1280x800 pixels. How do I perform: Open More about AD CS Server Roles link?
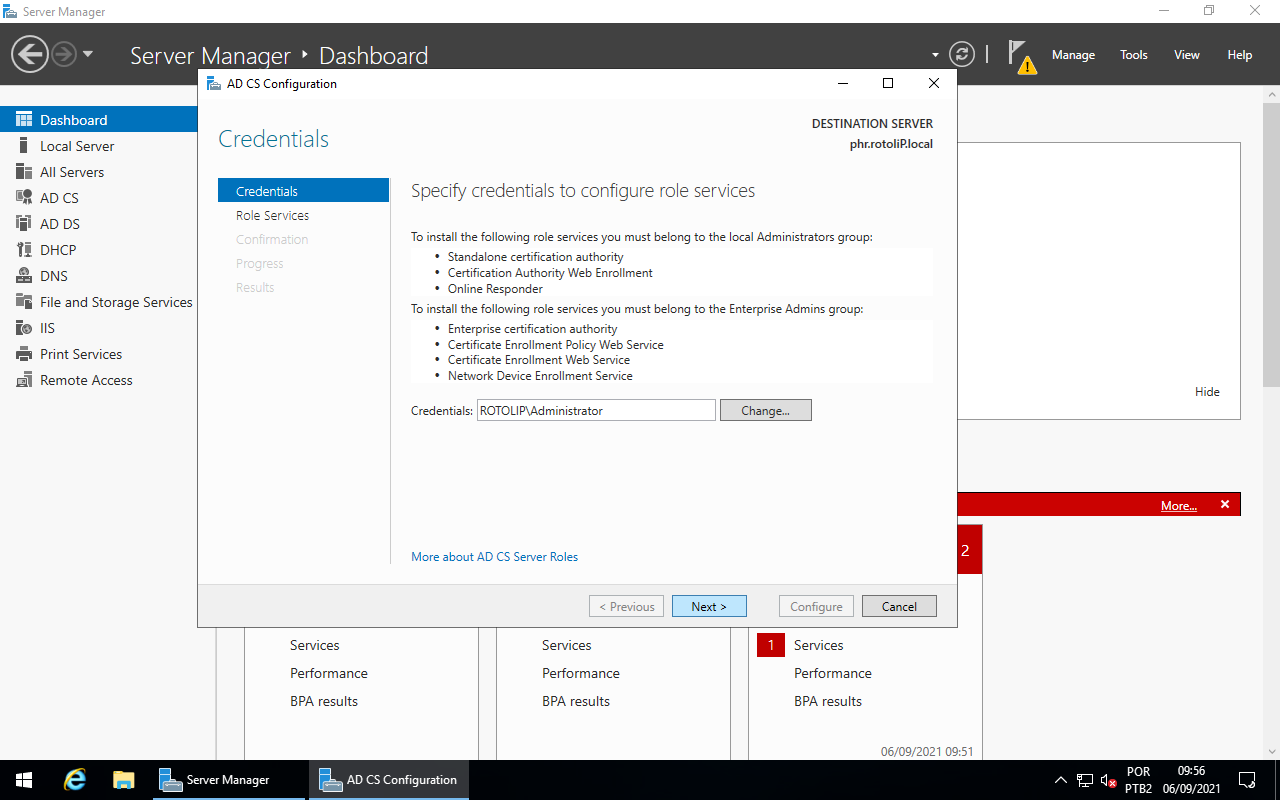(x=494, y=556)
